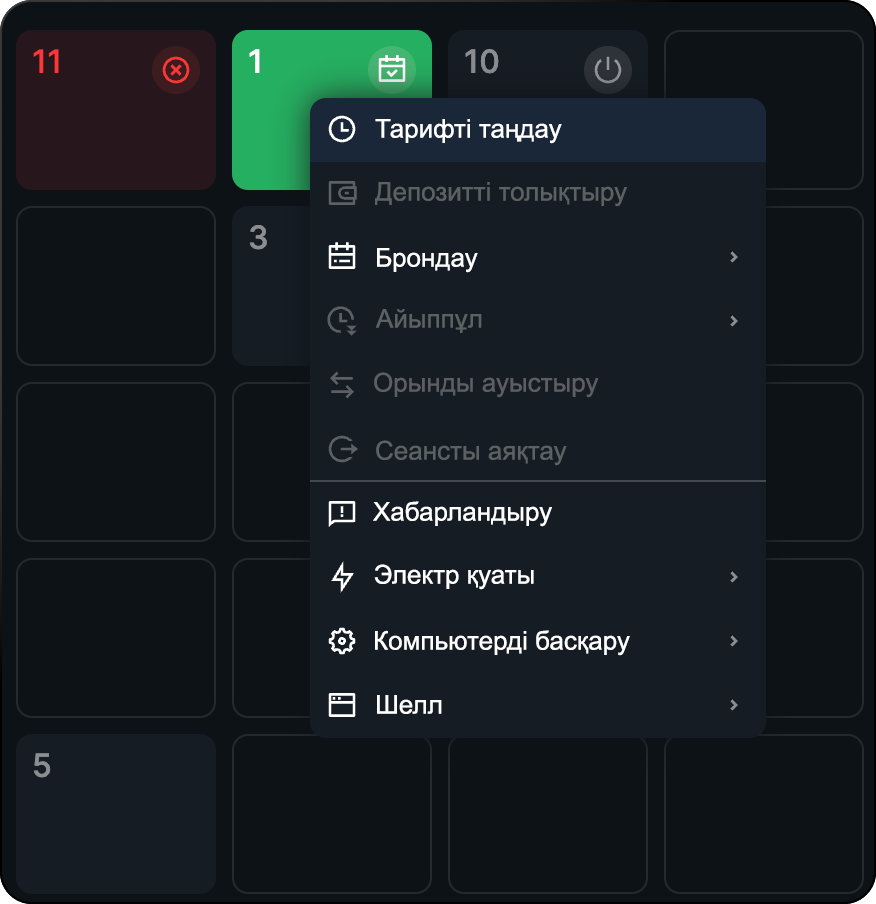
Task: Expand the Компьютерді басқару submenu arrow
Action: pyautogui.click(x=734, y=641)
